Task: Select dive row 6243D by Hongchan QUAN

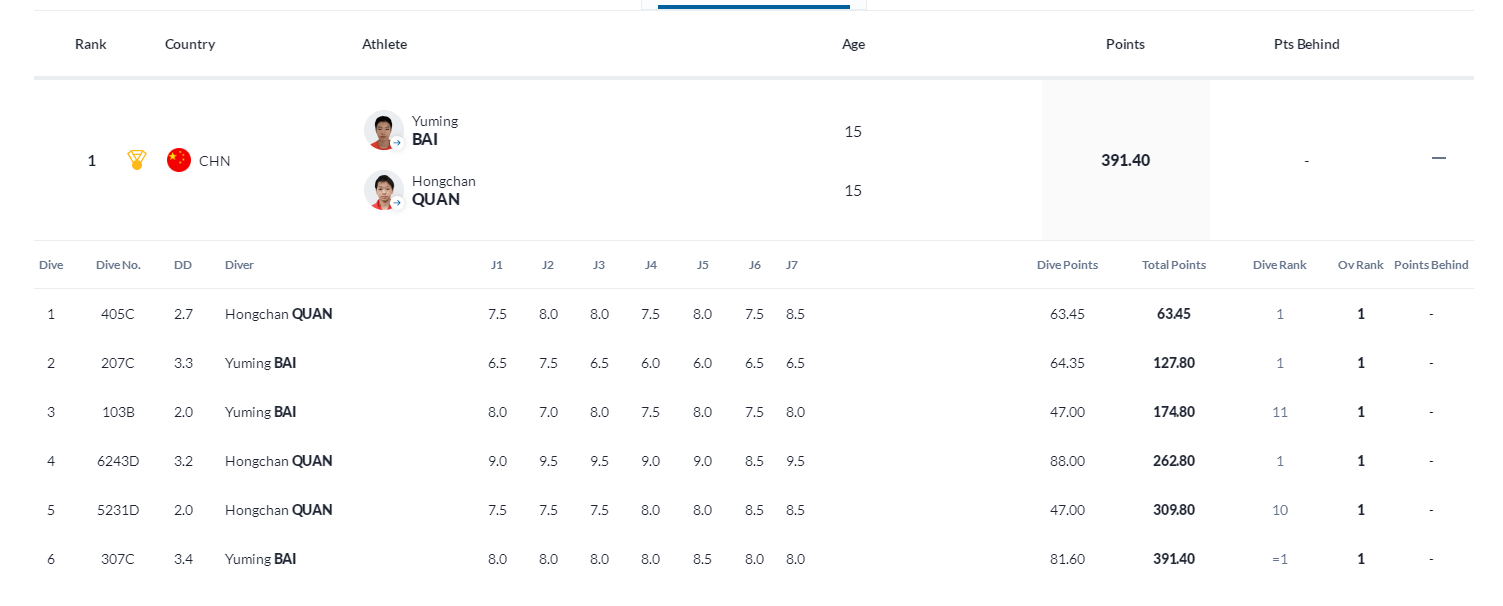Action: pyautogui.click(x=754, y=461)
